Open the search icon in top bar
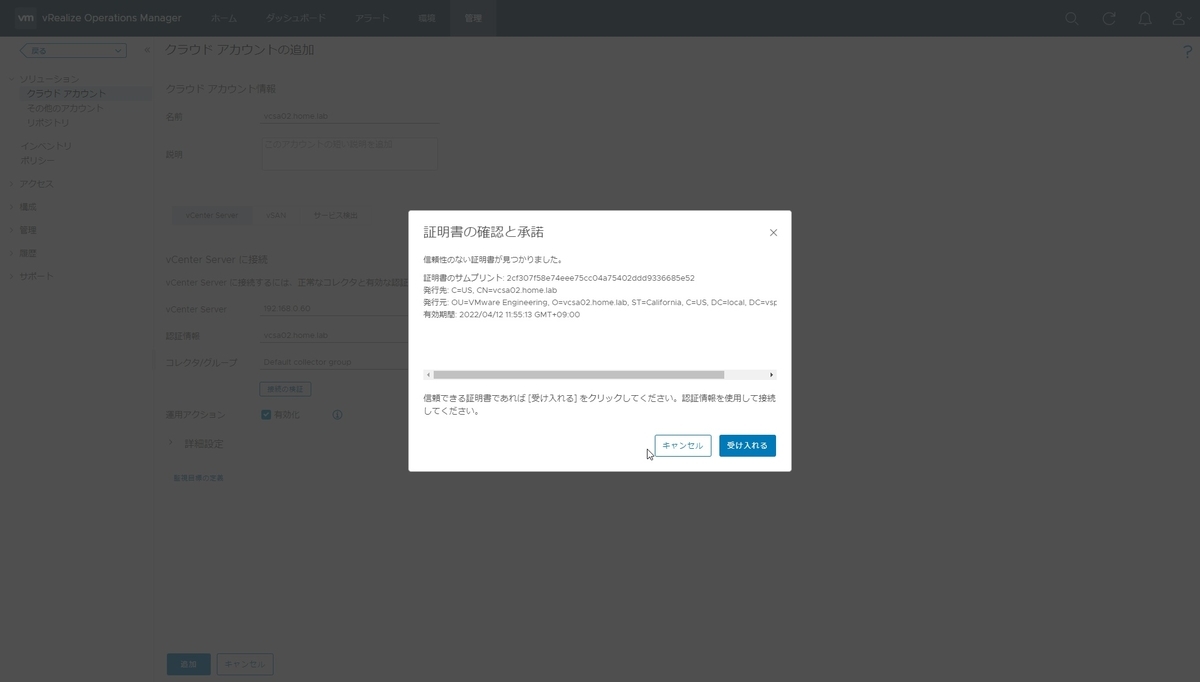The width and height of the screenshot is (1200, 682). click(1071, 18)
